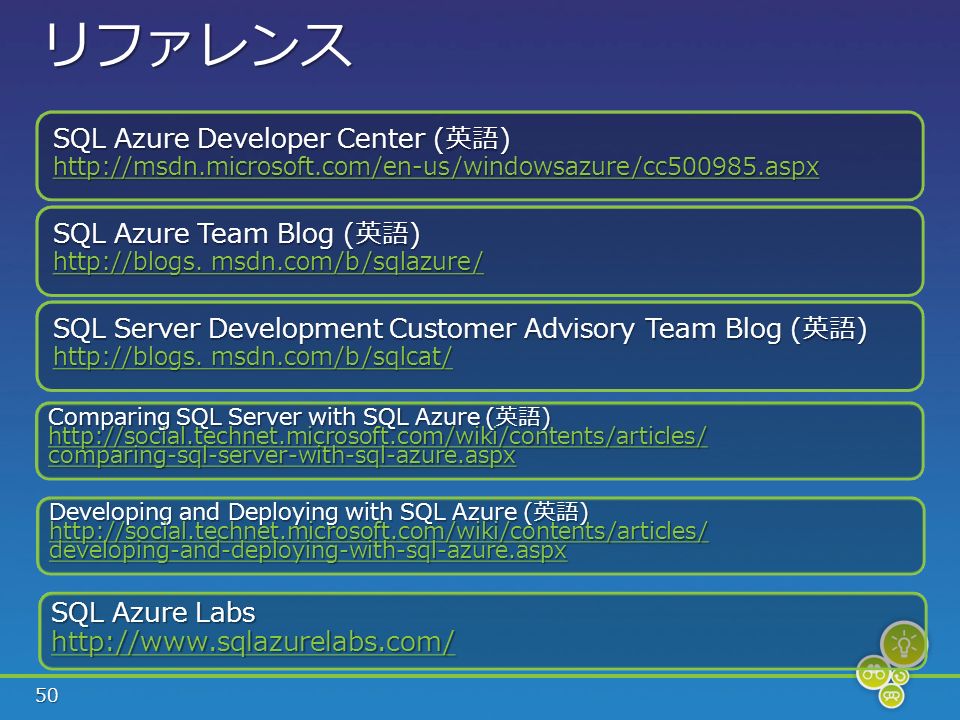Click the binoculars circle icon

(873, 673)
